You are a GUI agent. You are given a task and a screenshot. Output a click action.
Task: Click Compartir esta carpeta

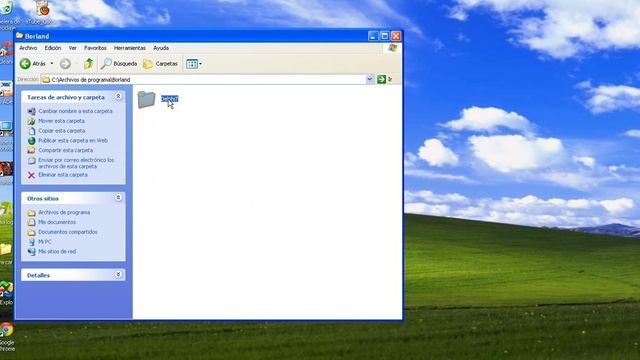65,150
